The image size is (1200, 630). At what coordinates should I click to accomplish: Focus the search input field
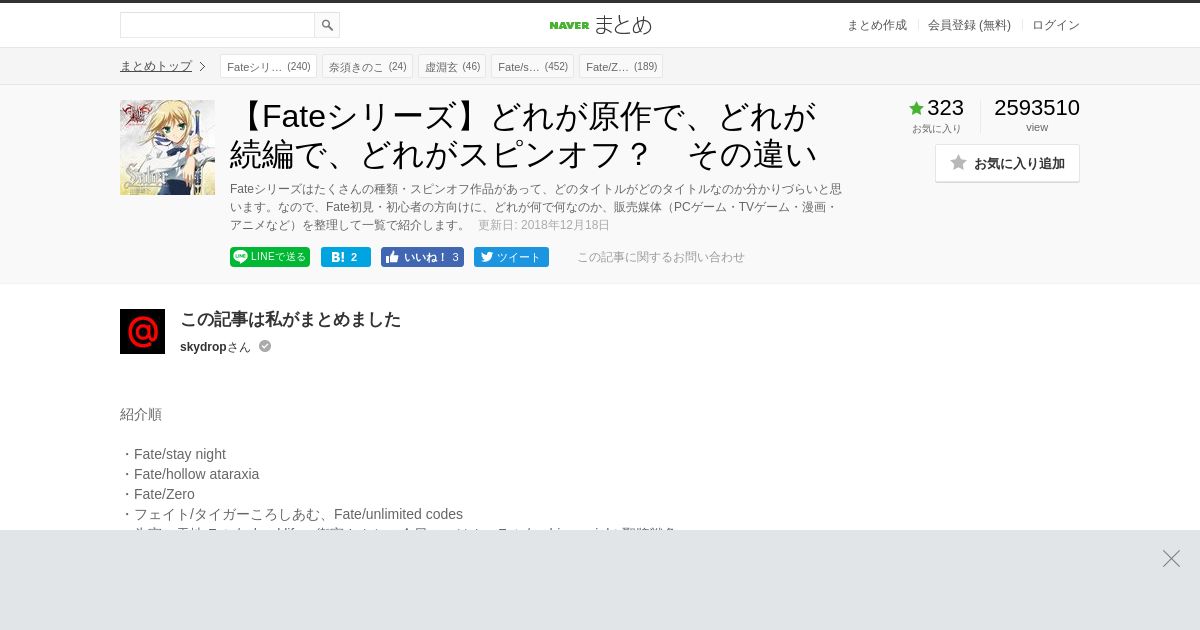(217, 25)
